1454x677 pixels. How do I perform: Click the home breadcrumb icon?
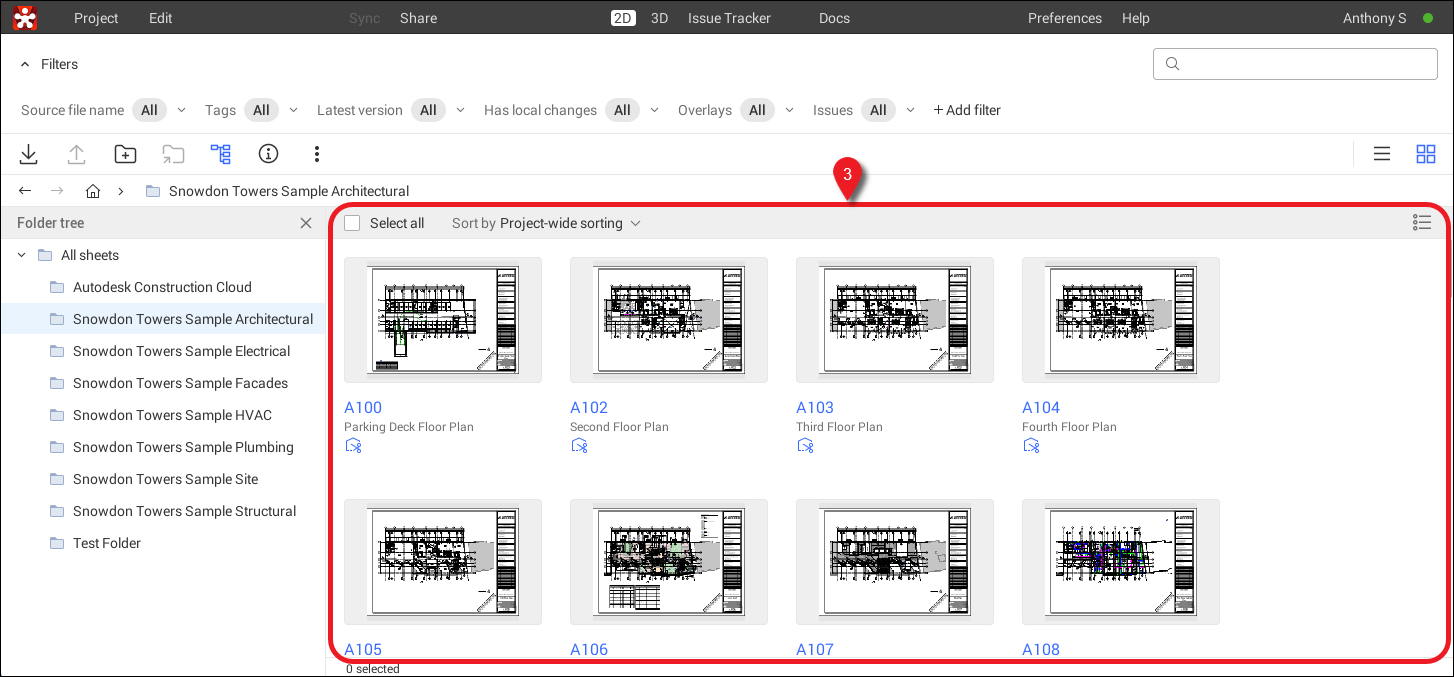click(x=93, y=191)
